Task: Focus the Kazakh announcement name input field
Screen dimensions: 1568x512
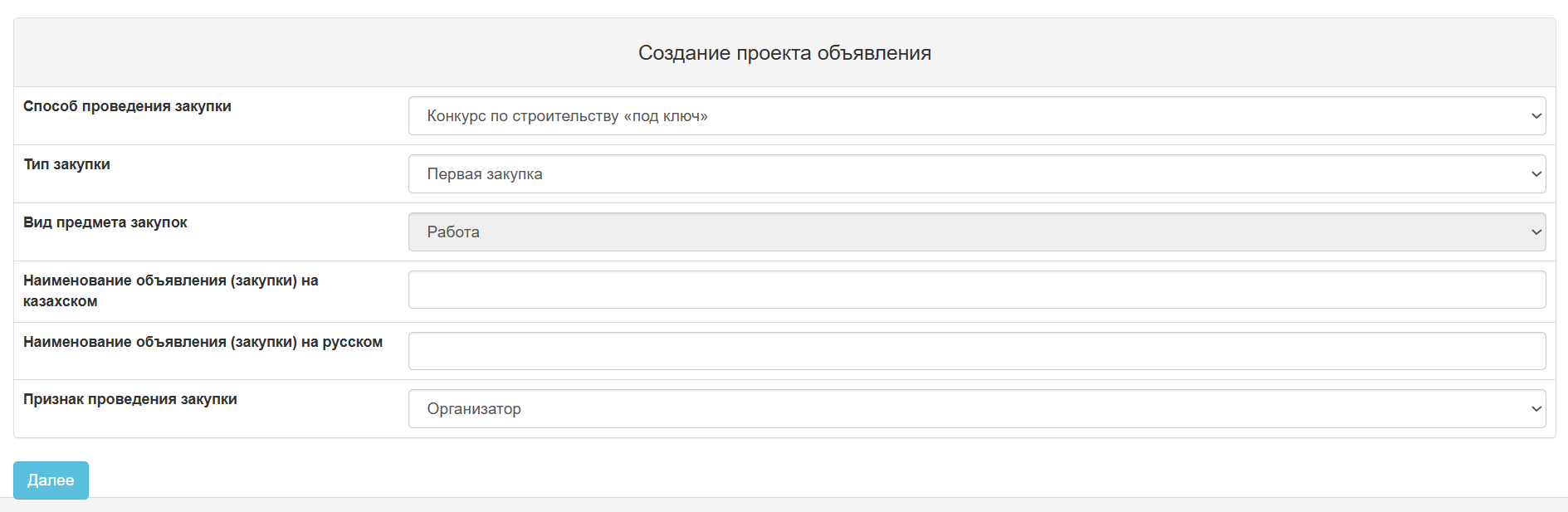Action: (976, 290)
